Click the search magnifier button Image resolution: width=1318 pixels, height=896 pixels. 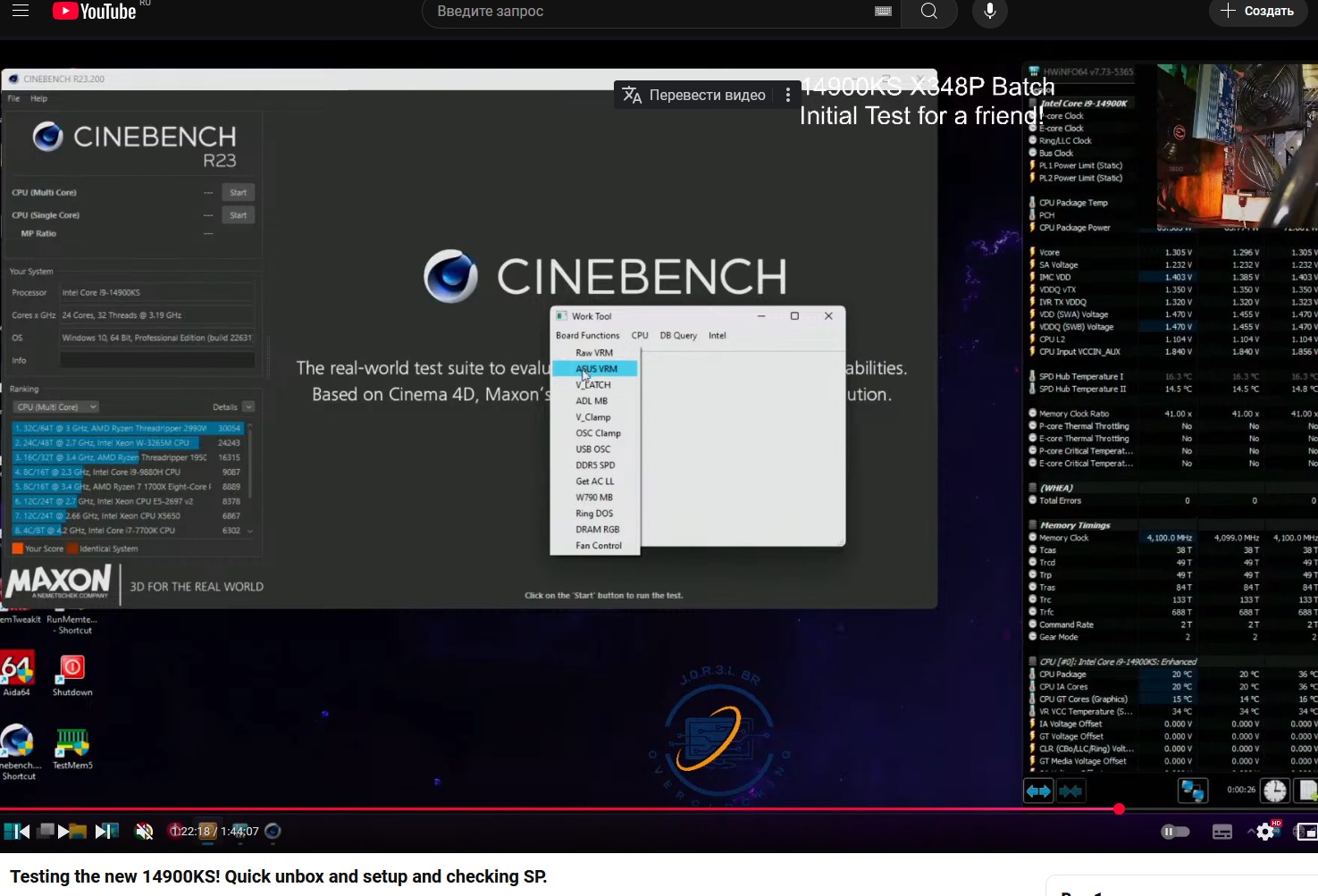point(929,12)
